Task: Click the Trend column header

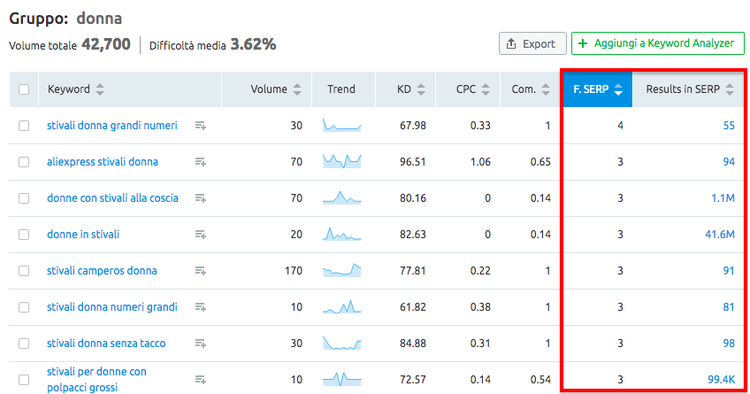Action: pyautogui.click(x=342, y=89)
